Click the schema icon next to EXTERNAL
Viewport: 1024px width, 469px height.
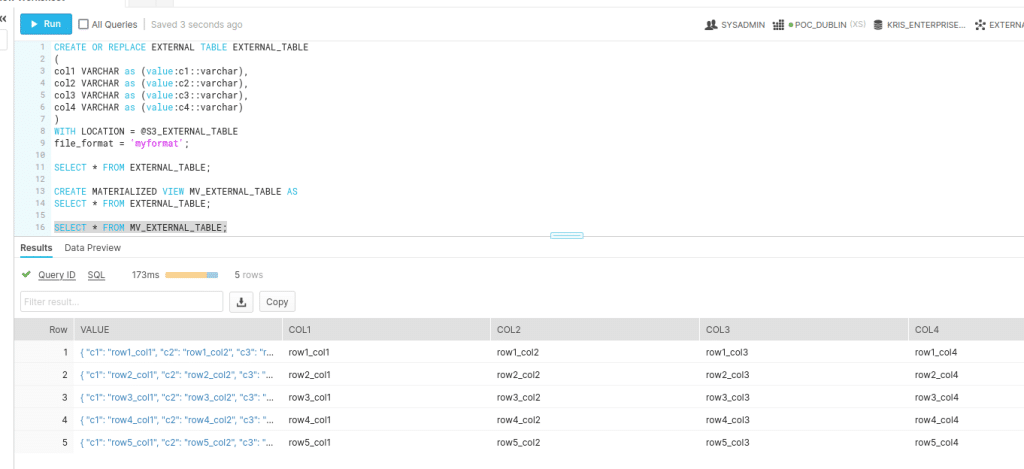980,25
